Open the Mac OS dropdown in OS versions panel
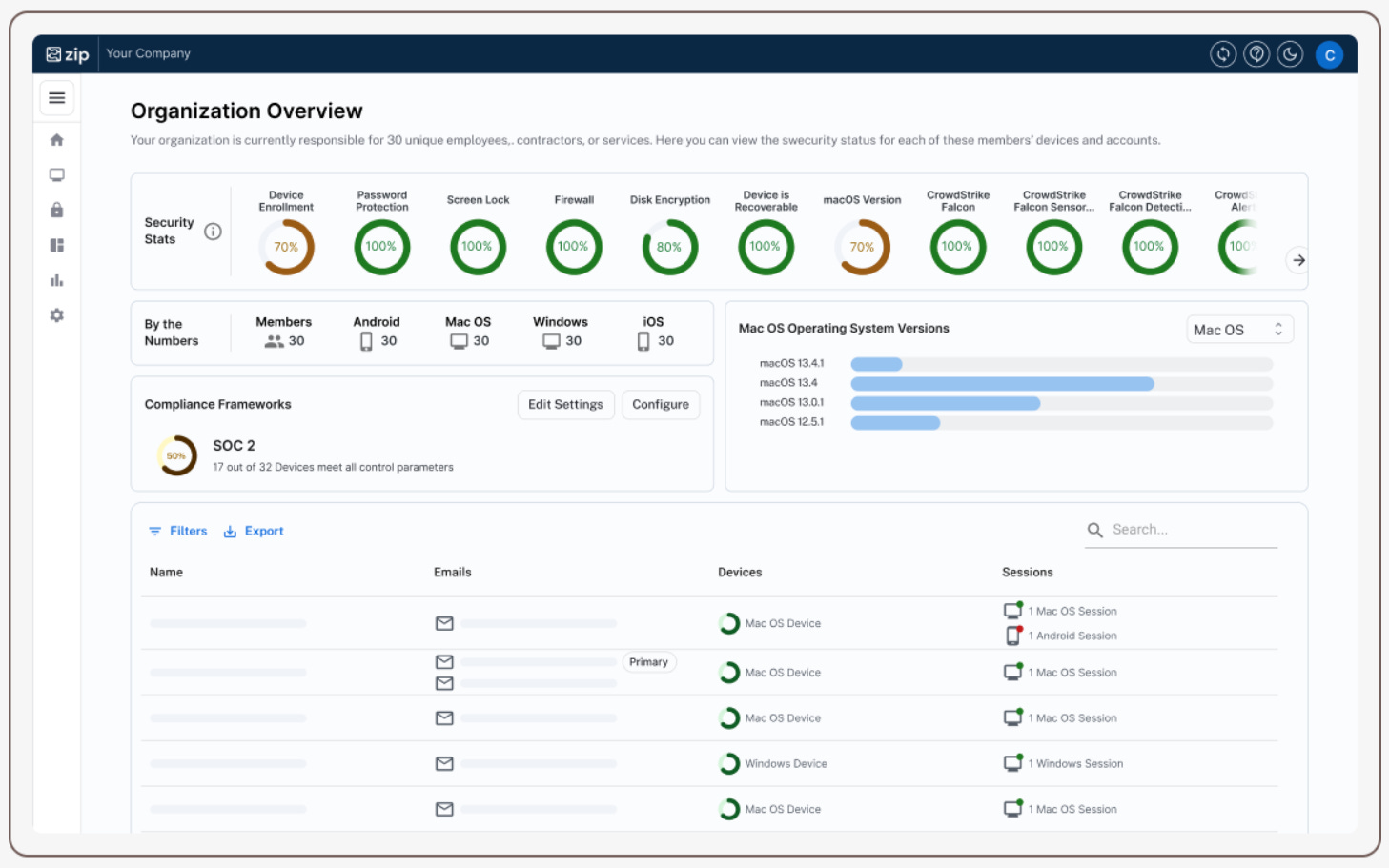 1239,330
